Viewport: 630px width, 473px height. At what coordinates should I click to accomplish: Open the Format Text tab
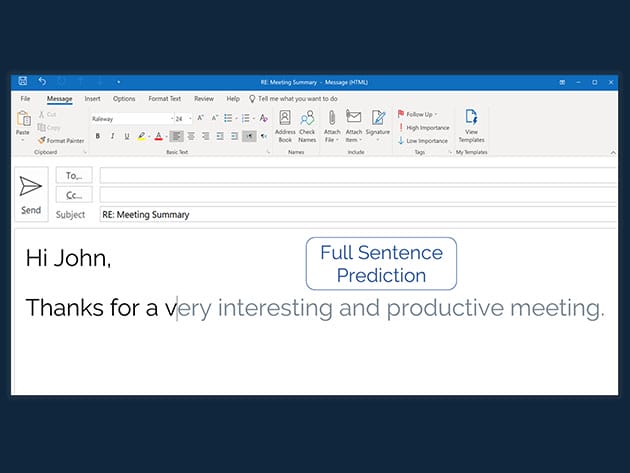click(164, 99)
